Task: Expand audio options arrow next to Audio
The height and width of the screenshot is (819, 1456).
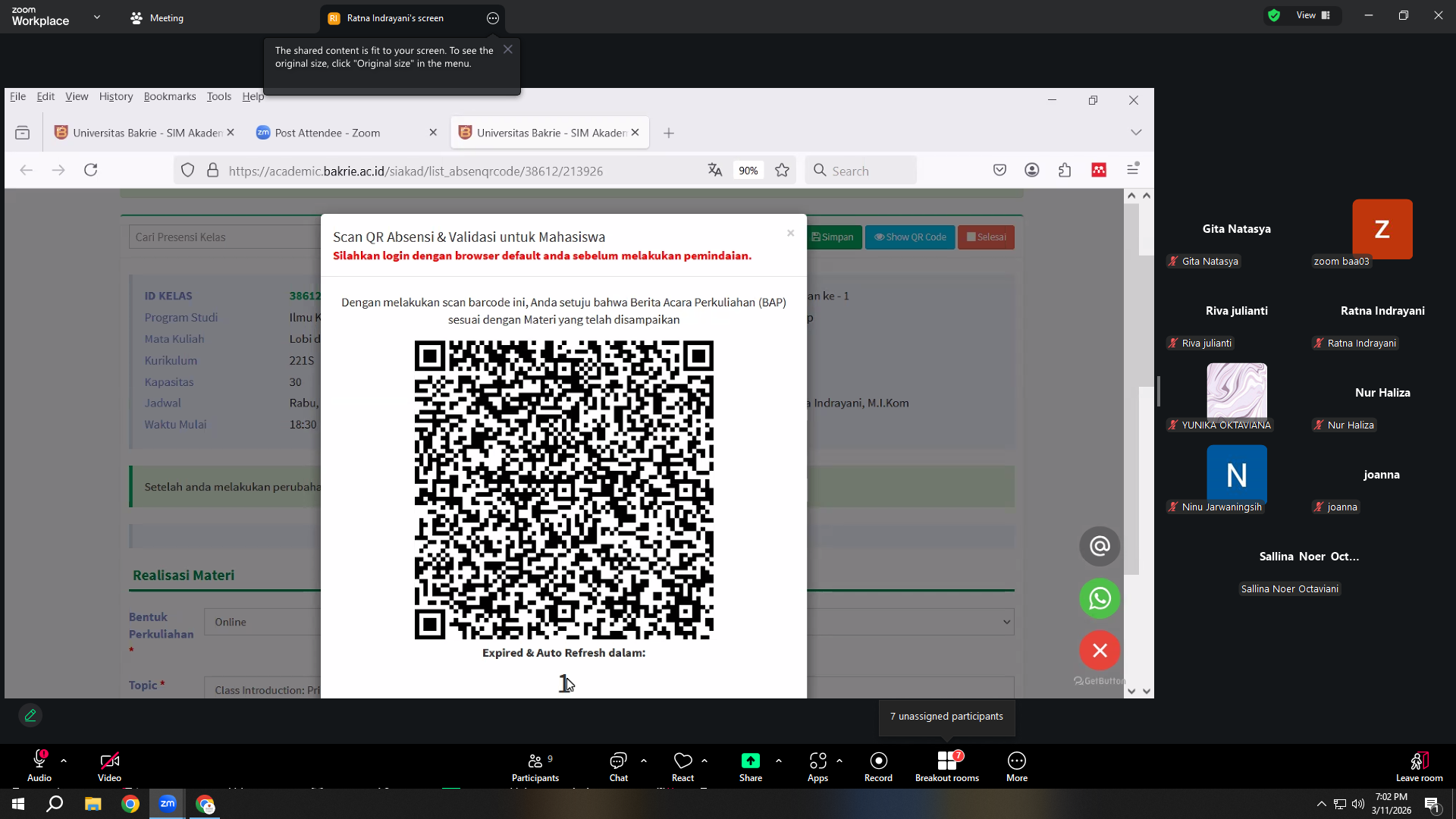Action: 64,760
